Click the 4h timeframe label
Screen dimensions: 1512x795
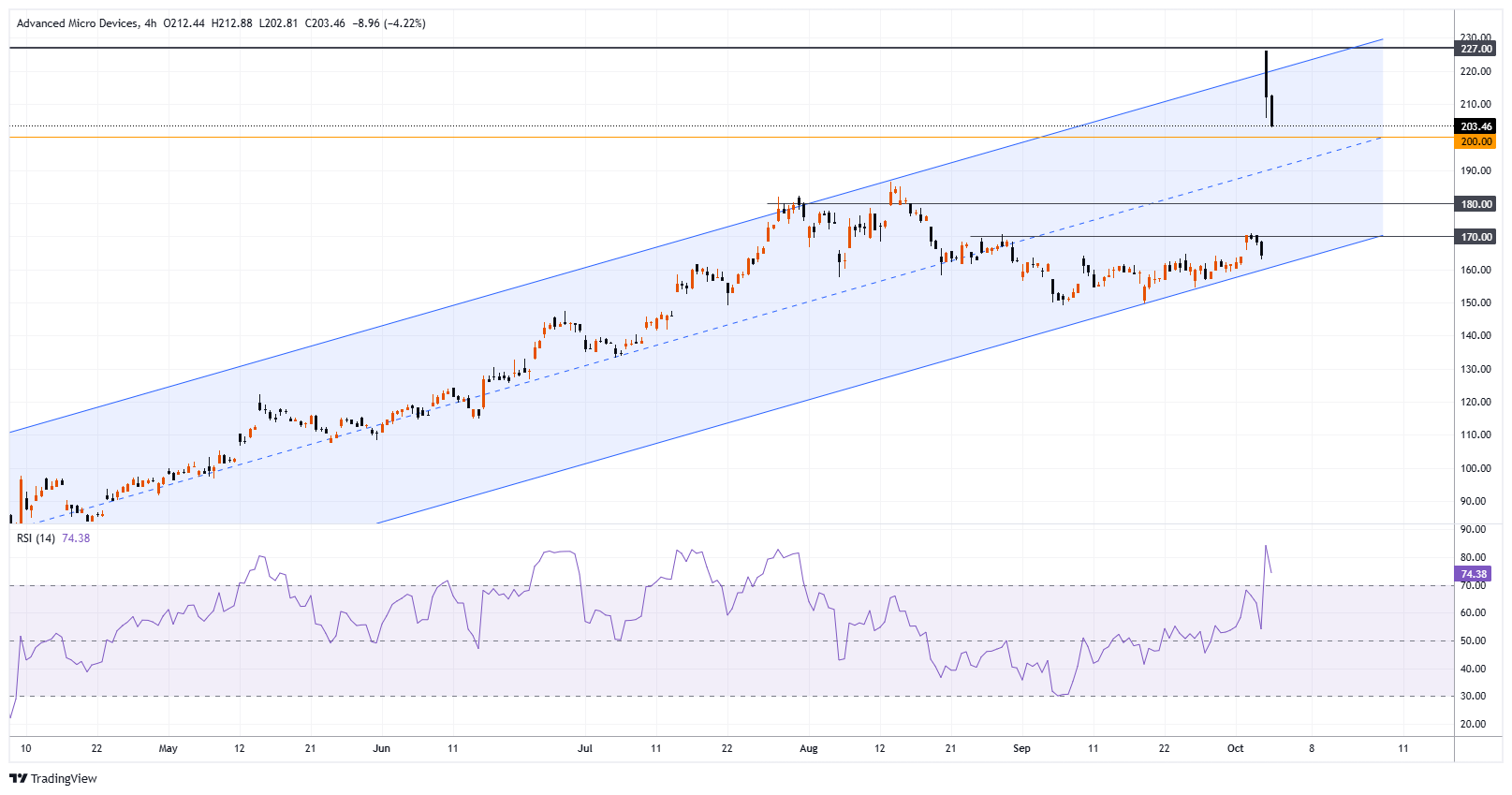pyautogui.click(x=151, y=23)
